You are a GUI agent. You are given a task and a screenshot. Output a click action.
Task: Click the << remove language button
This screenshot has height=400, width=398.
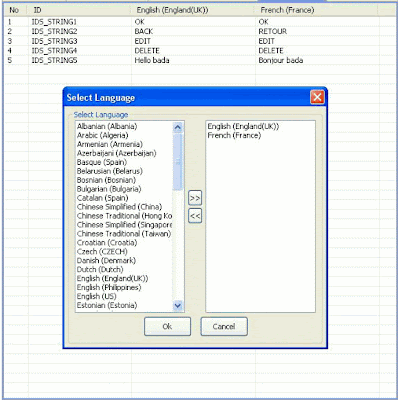[195, 216]
